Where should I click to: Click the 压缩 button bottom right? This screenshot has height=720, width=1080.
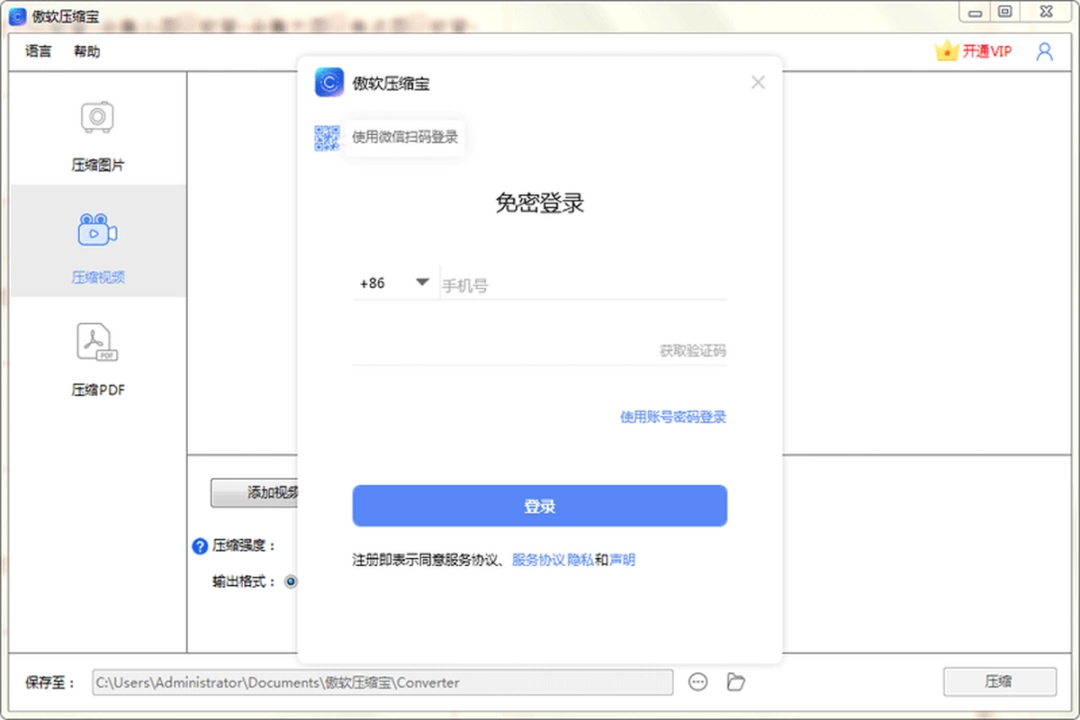[1000, 682]
